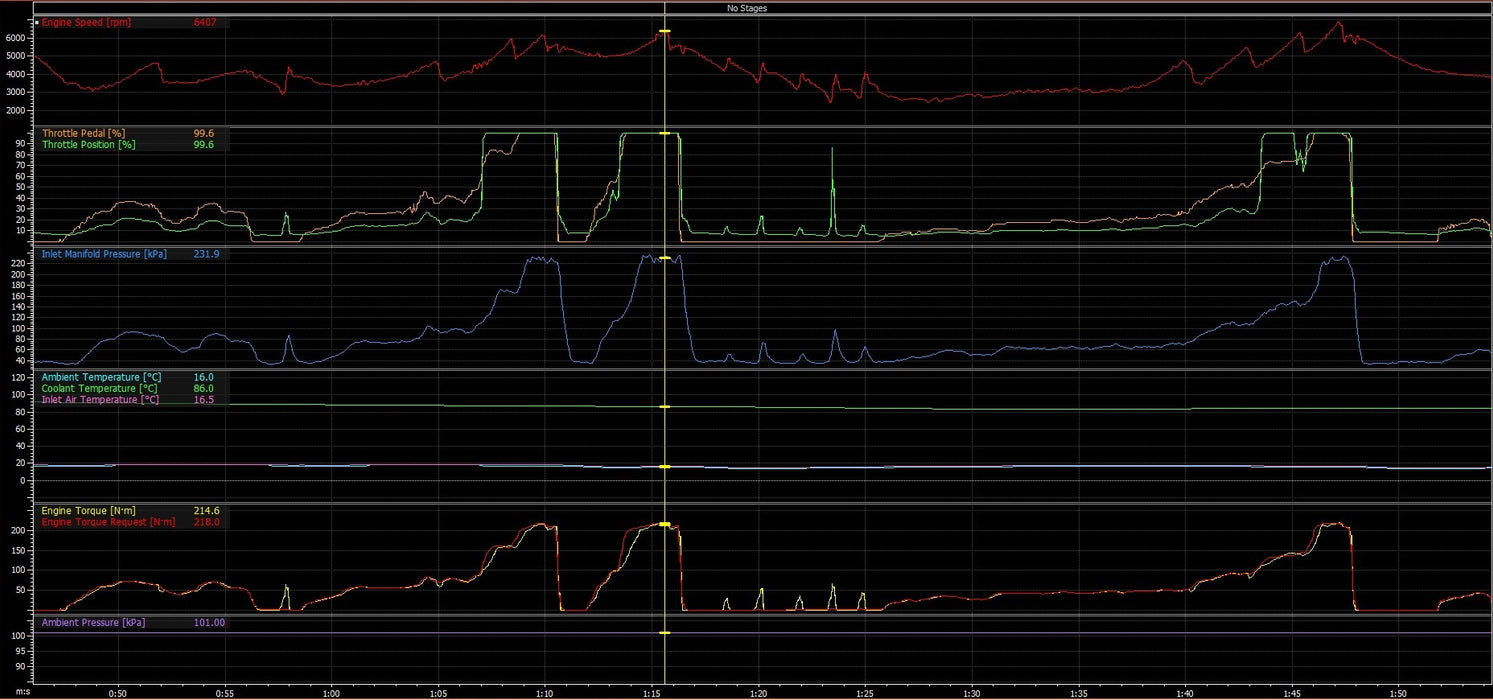Select the Engine Torque [N·m] channel label

90,511
